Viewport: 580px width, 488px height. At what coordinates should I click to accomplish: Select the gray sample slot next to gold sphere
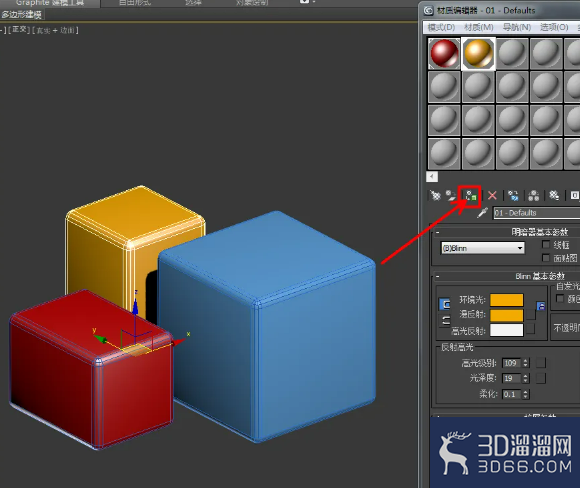point(512,53)
